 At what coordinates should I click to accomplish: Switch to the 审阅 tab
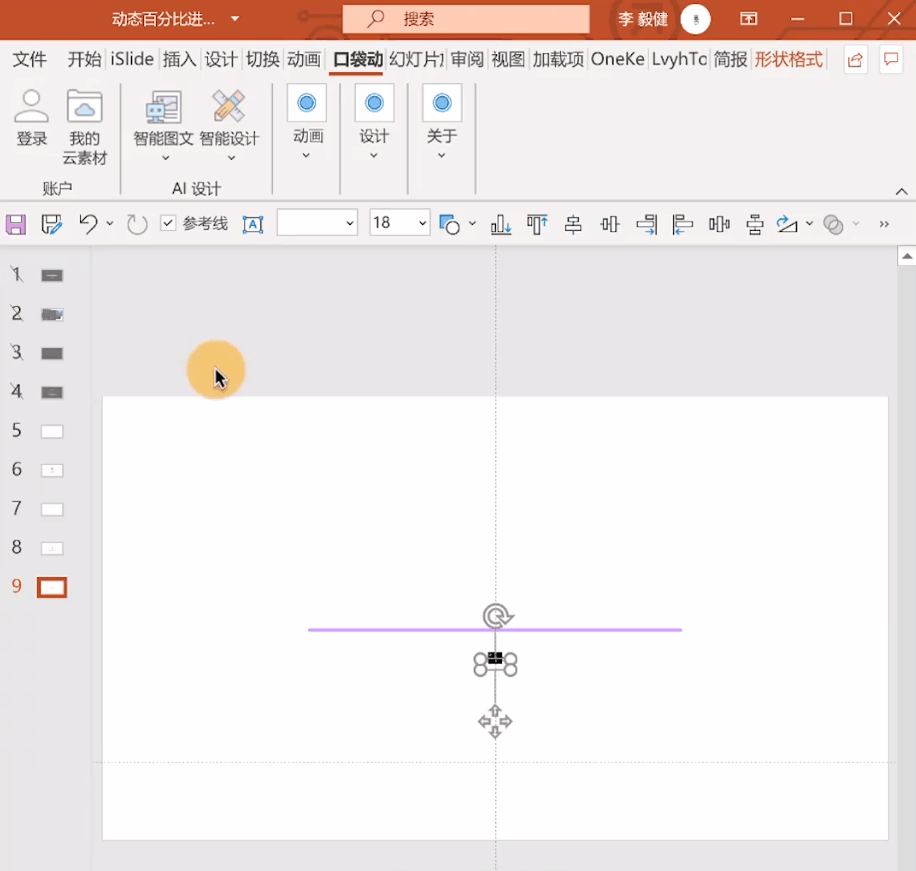tap(467, 59)
